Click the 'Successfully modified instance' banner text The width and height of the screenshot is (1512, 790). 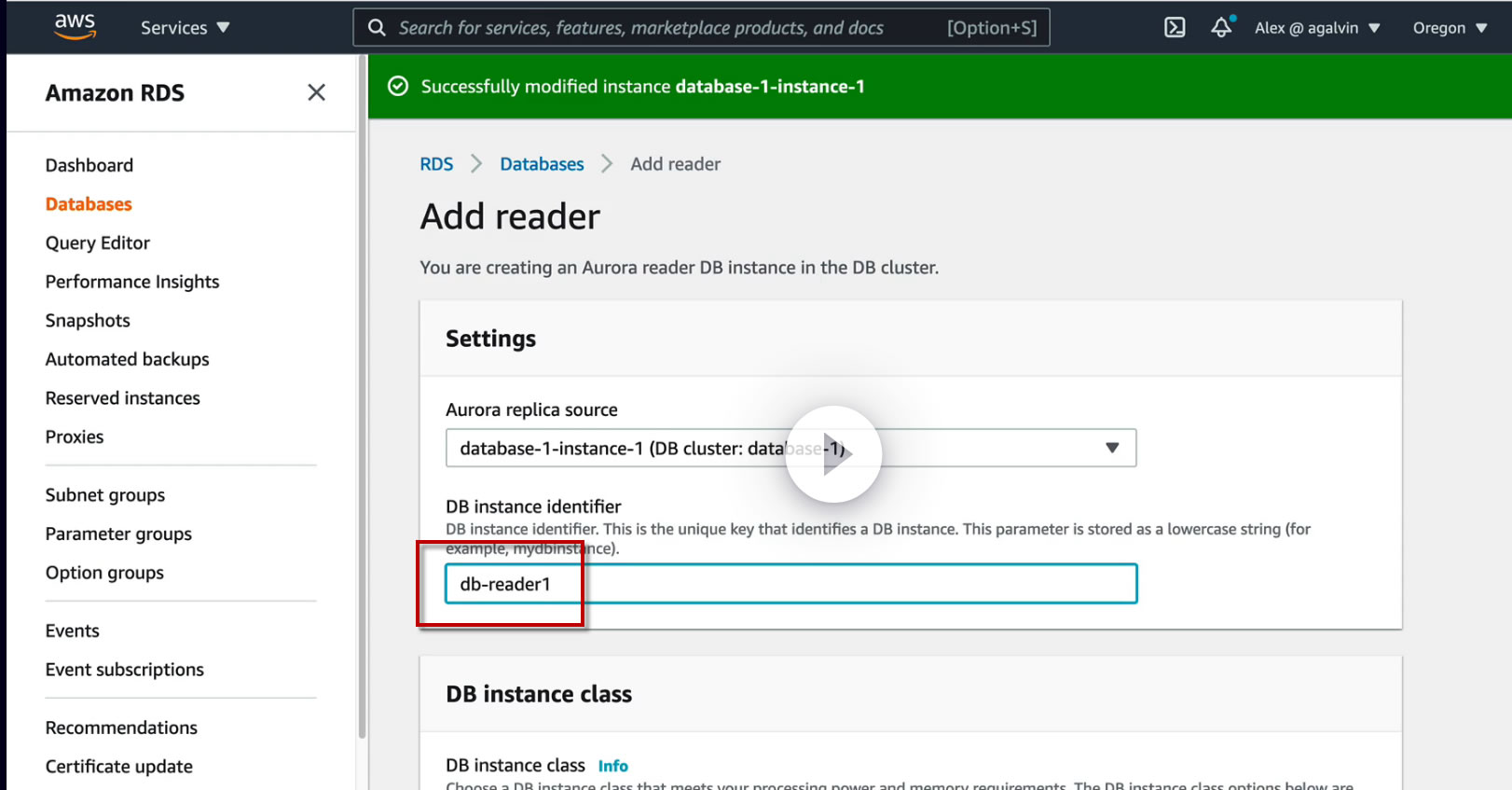pyautogui.click(x=643, y=87)
